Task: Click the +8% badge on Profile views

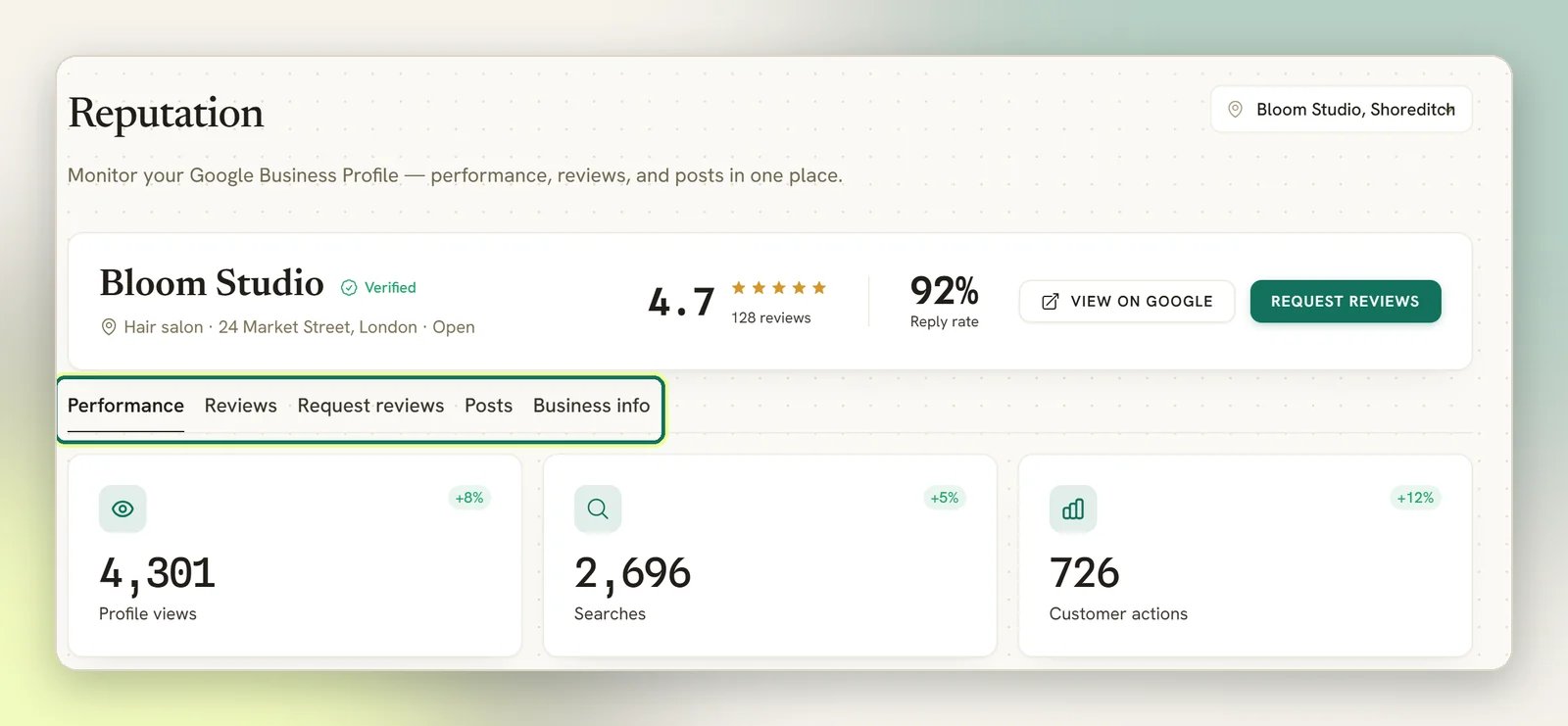Action: click(x=469, y=498)
